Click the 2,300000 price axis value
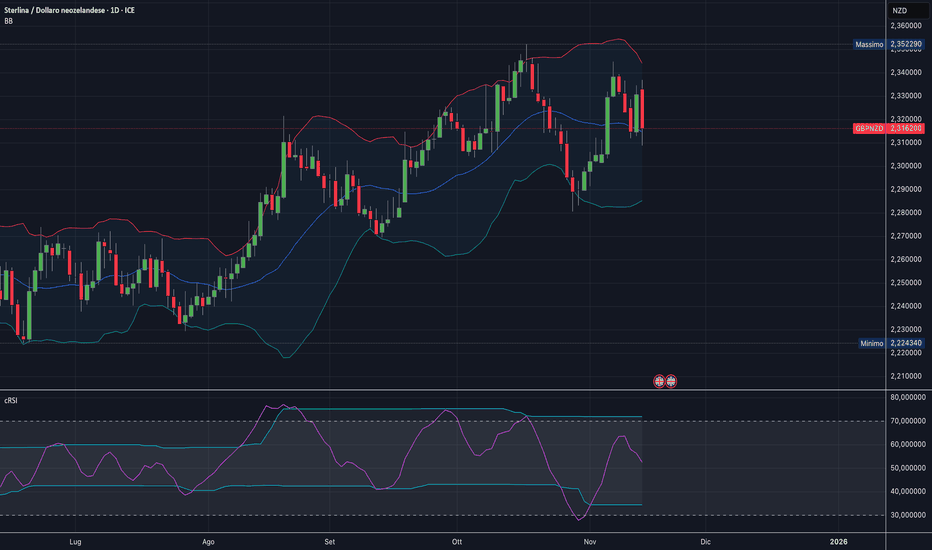 (x=906, y=166)
